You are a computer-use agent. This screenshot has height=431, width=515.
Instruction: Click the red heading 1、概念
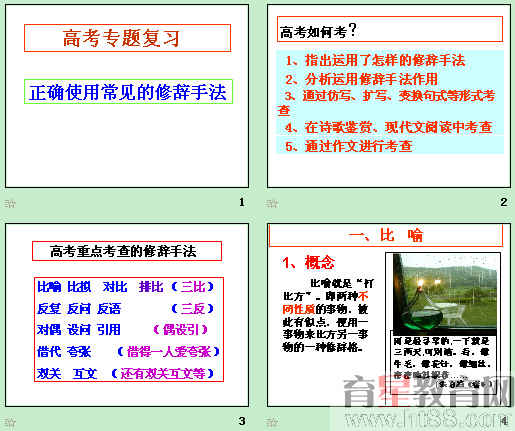click(x=308, y=263)
